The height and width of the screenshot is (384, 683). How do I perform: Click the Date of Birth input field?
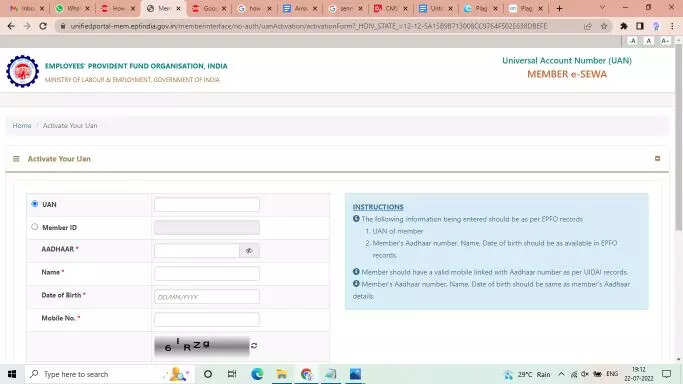tap(206, 296)
